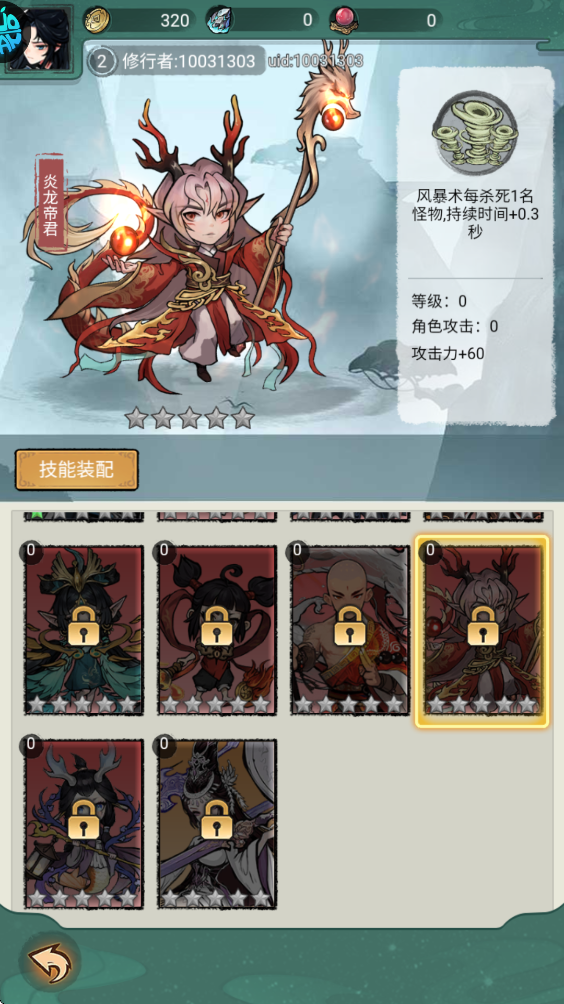564x1004 pixels.
Task: Tap the five-star rating under the character
Action: click(190, 418)
